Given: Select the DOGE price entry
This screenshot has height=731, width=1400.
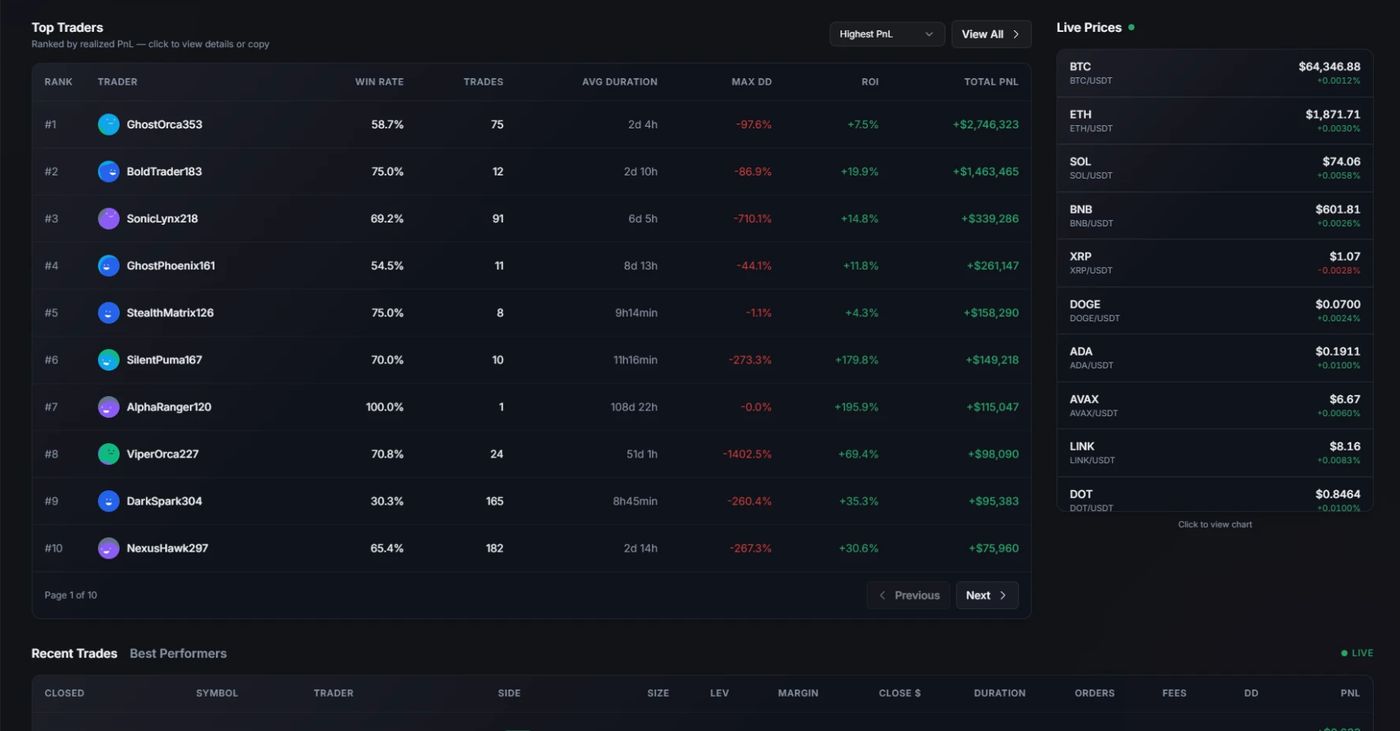Looking at the screenshot, I should point(1215,311).
